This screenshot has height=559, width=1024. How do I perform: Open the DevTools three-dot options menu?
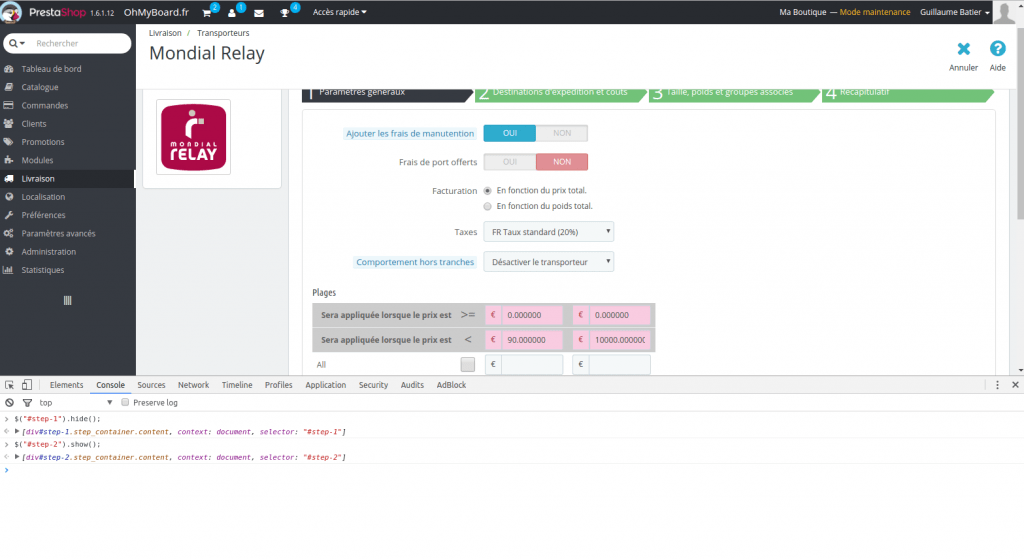[997, 385]
